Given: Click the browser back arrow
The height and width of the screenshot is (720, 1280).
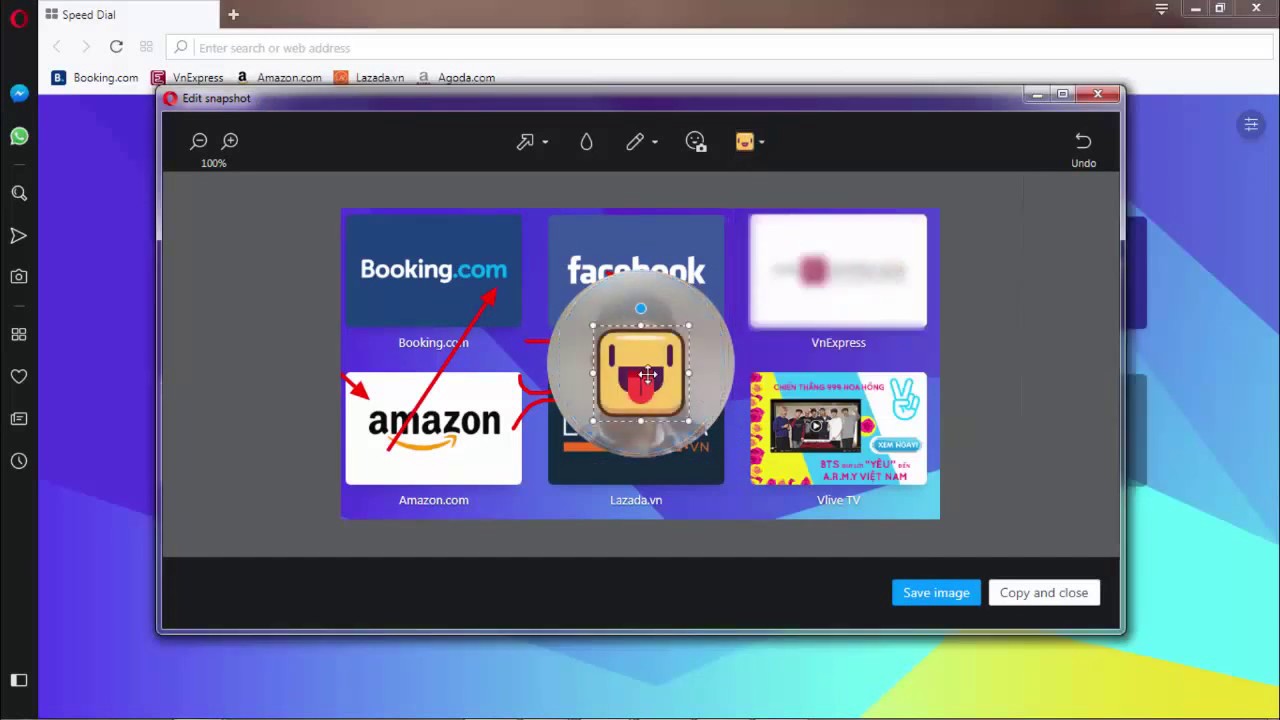Looking at the screenshot, I should coord(57,47).
